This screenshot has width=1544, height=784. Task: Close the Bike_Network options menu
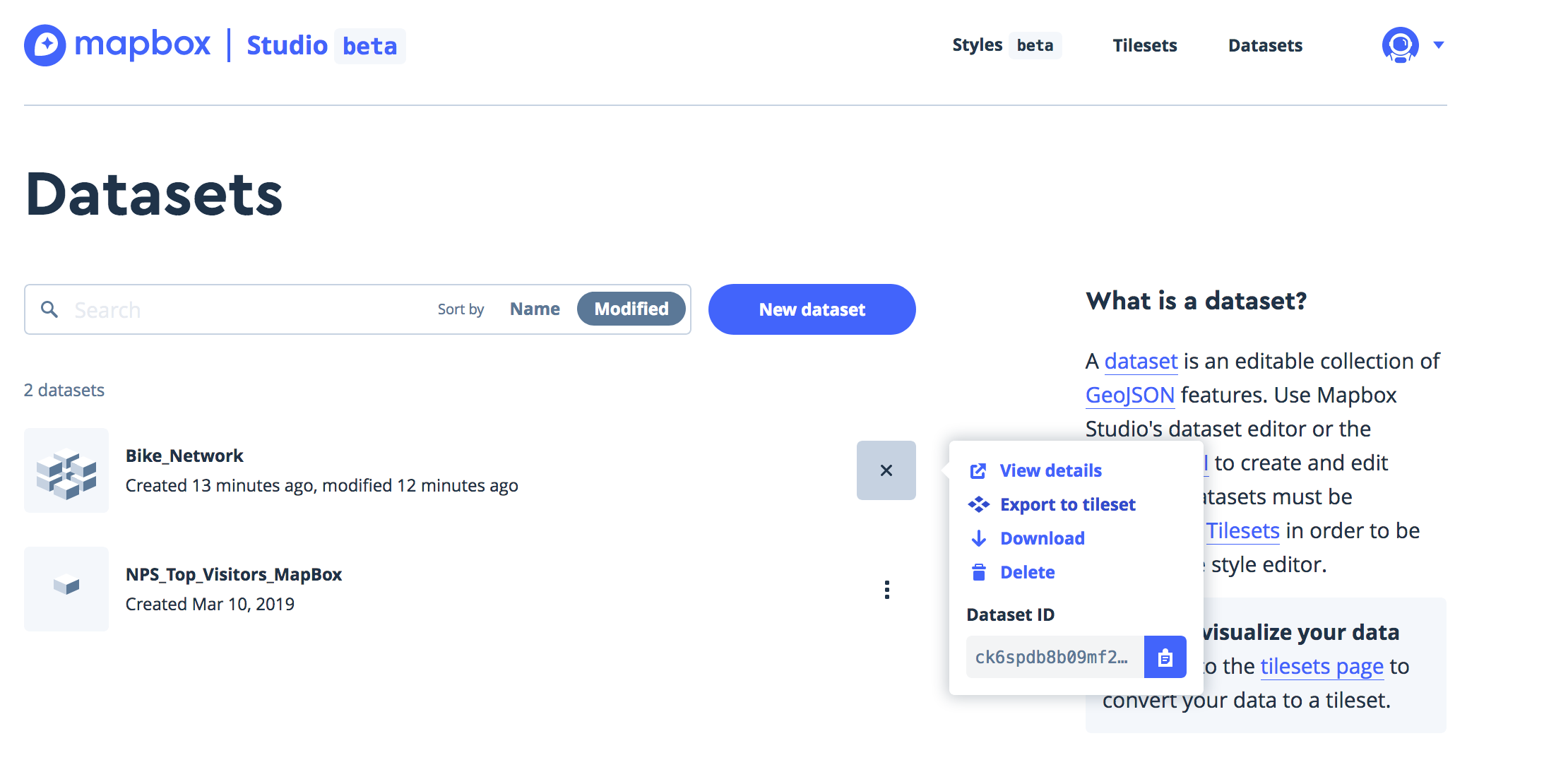click(886, 470)
